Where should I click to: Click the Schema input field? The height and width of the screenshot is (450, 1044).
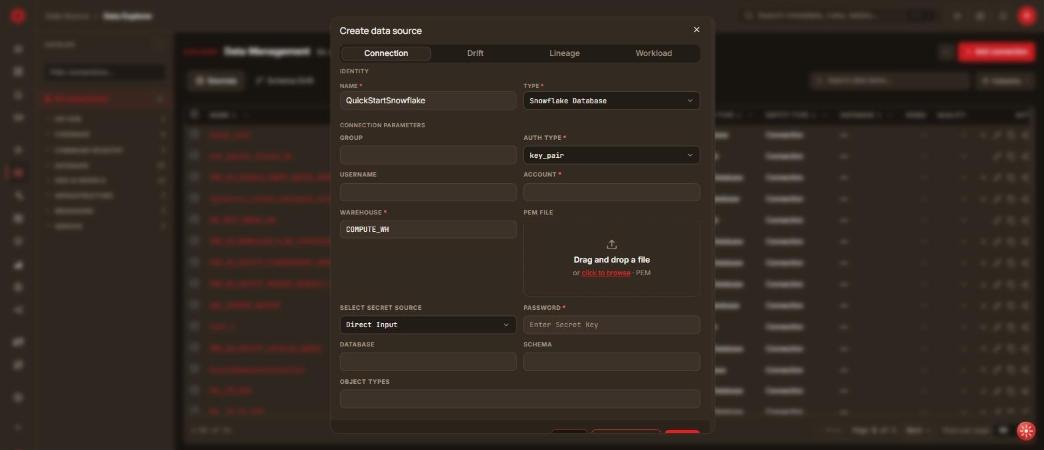pyautogui.click(x=611, y=361)
